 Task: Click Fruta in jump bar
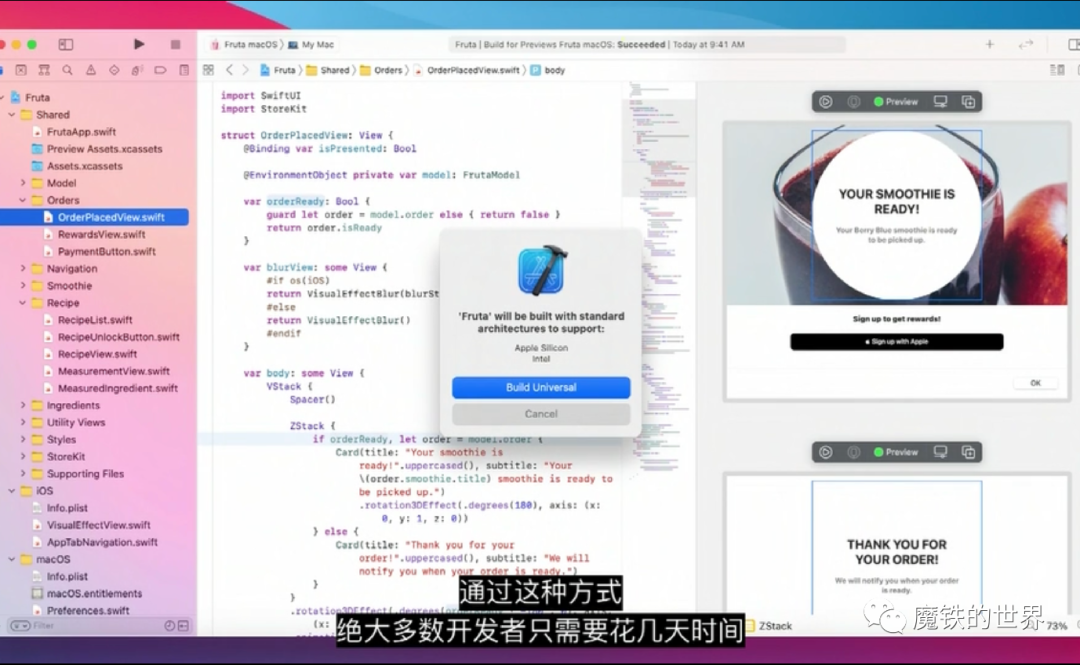coord(278,70)
